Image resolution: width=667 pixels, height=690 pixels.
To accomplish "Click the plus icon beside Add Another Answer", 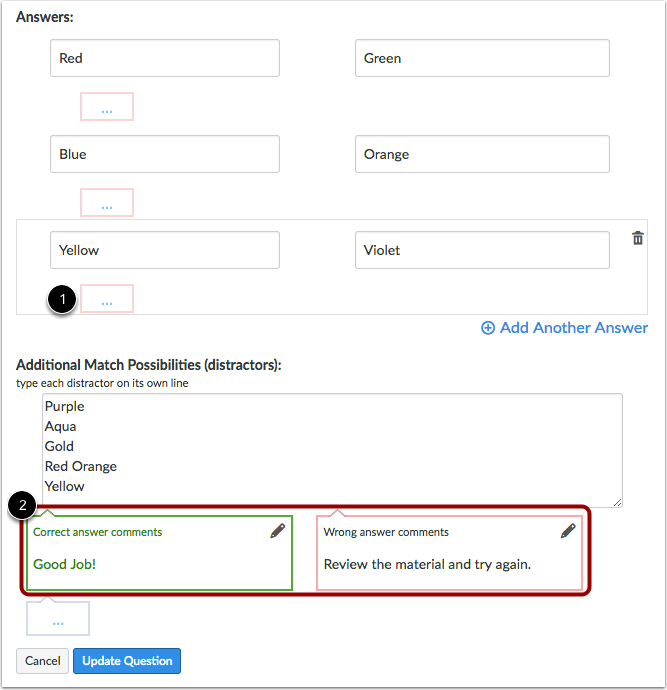I will pos(488,328).
